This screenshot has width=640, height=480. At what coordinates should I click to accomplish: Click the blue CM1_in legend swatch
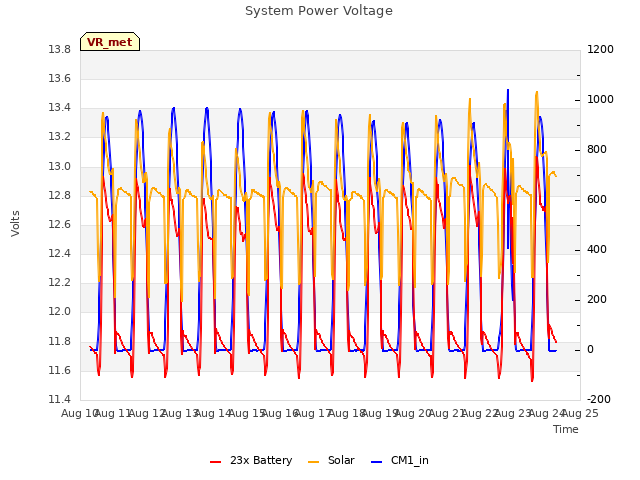coord(376,462)
